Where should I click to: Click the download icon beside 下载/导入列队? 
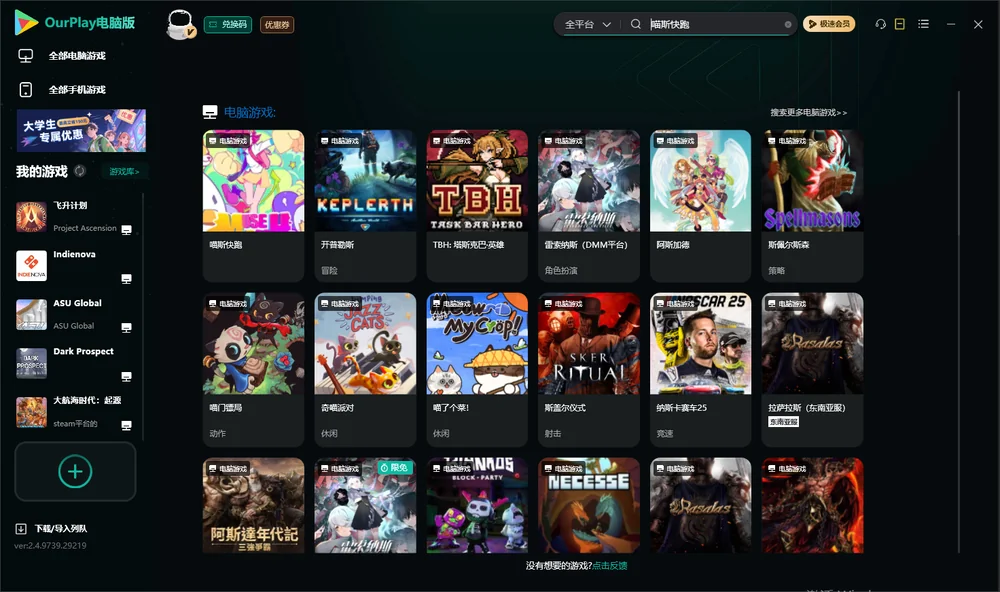21,529
